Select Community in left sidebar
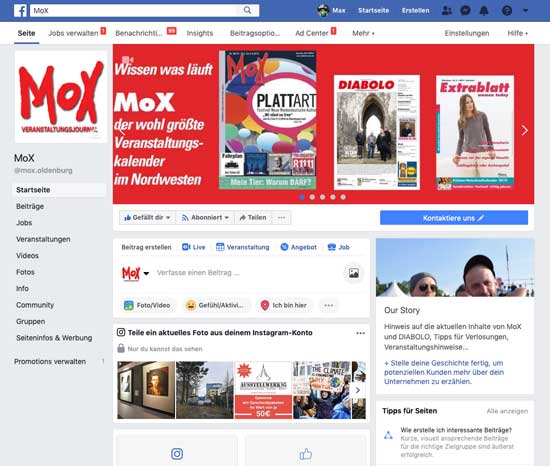 click(x=35, y=305)
